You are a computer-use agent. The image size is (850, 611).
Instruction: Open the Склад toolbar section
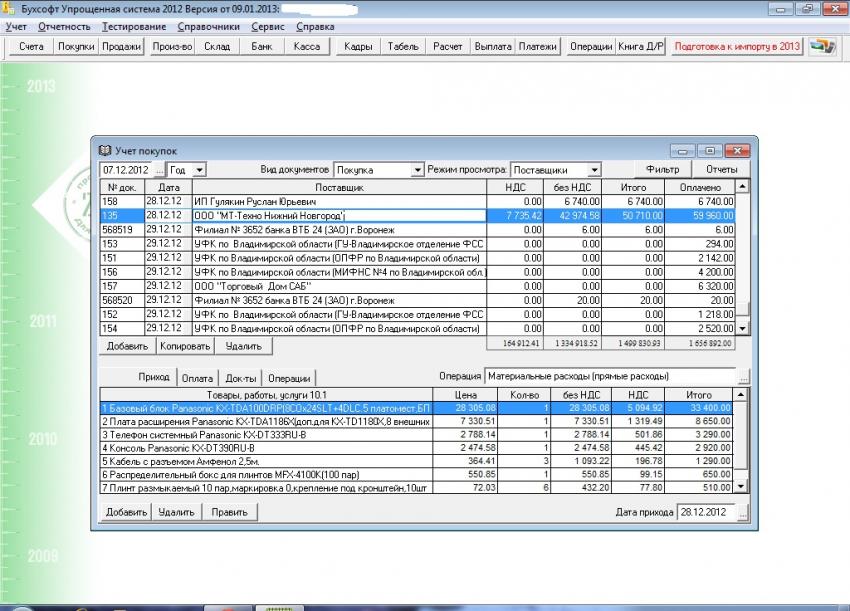point(217,46)
